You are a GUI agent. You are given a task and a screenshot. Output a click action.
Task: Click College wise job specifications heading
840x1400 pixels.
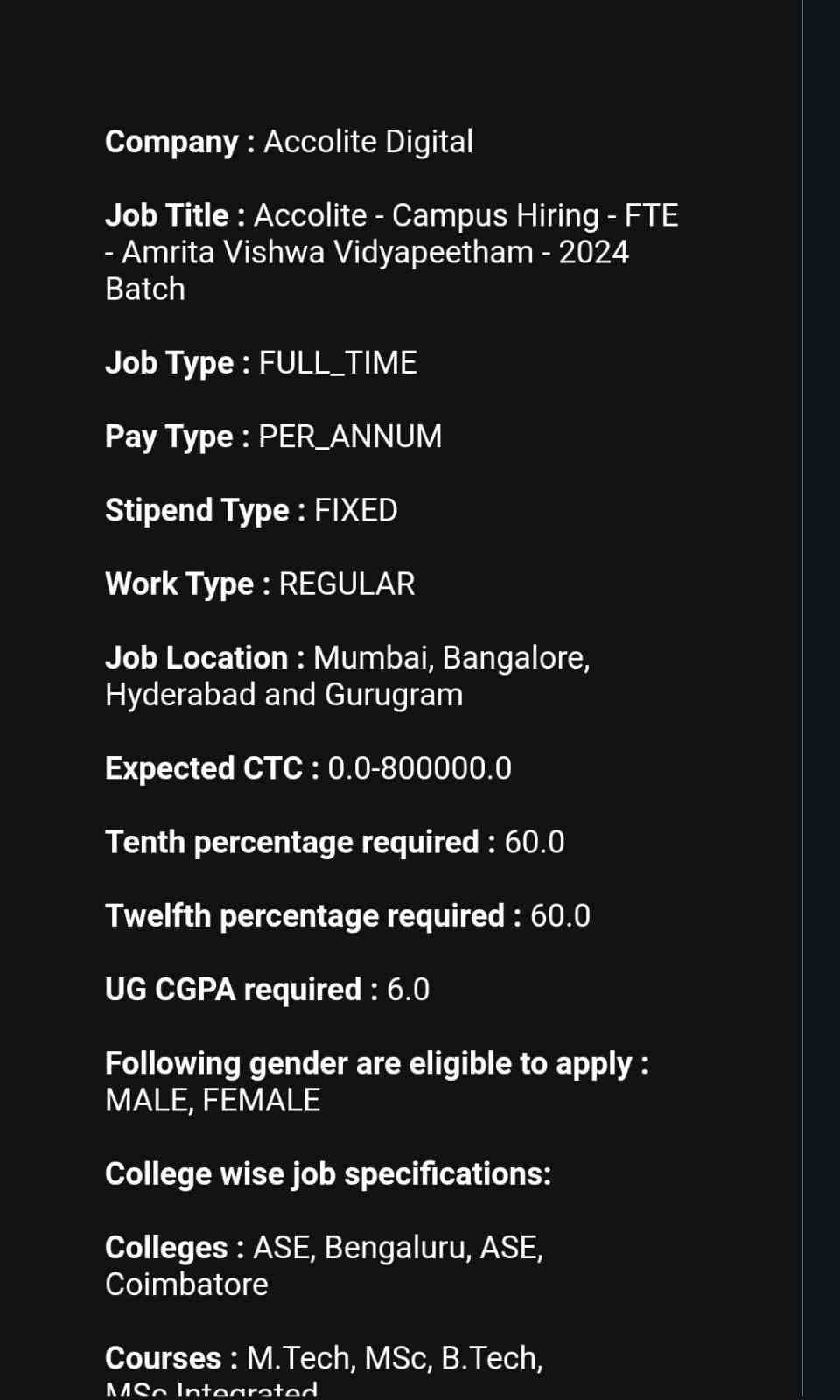point(328,1174)
